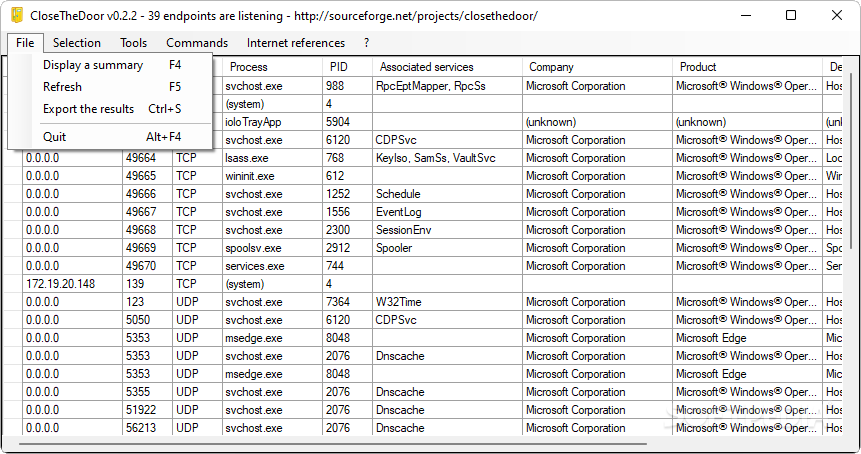Click PID 7364 cell
This screenshot has height=454, width=861.
coord(348,302)
